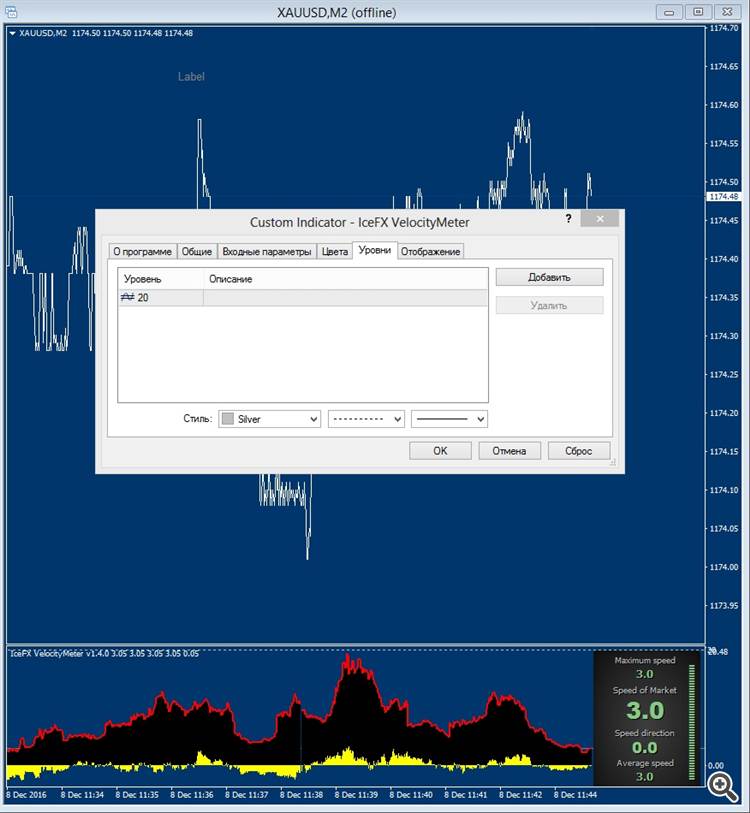Reset settings with Сброс button
Viewport: 750px width, 813px height.
coord(579,451)
